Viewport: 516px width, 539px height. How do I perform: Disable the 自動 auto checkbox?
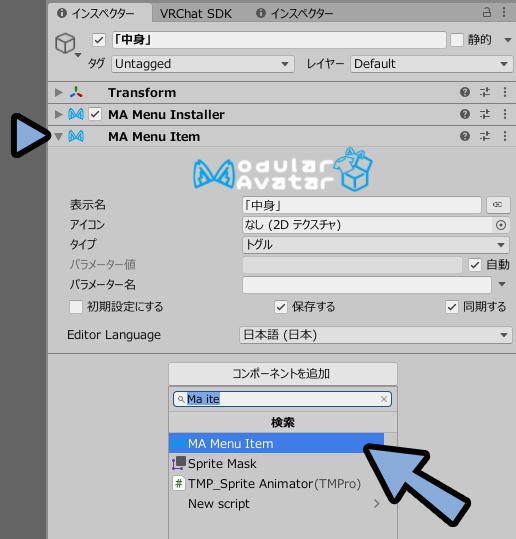[475, 265]
